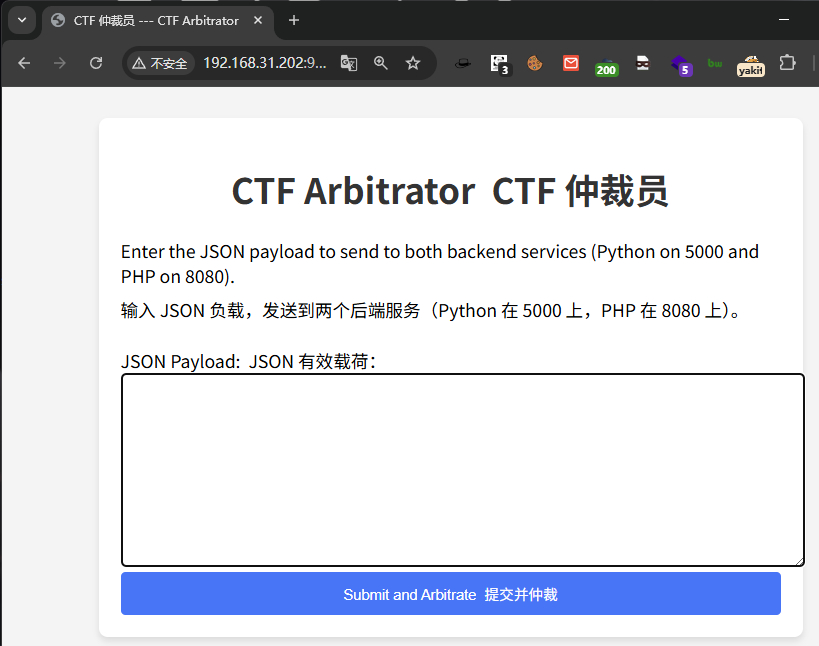This screenshot has height=646, width=819.
Task: Select the CTF Arbitrator tab
Action: [157, 21]
